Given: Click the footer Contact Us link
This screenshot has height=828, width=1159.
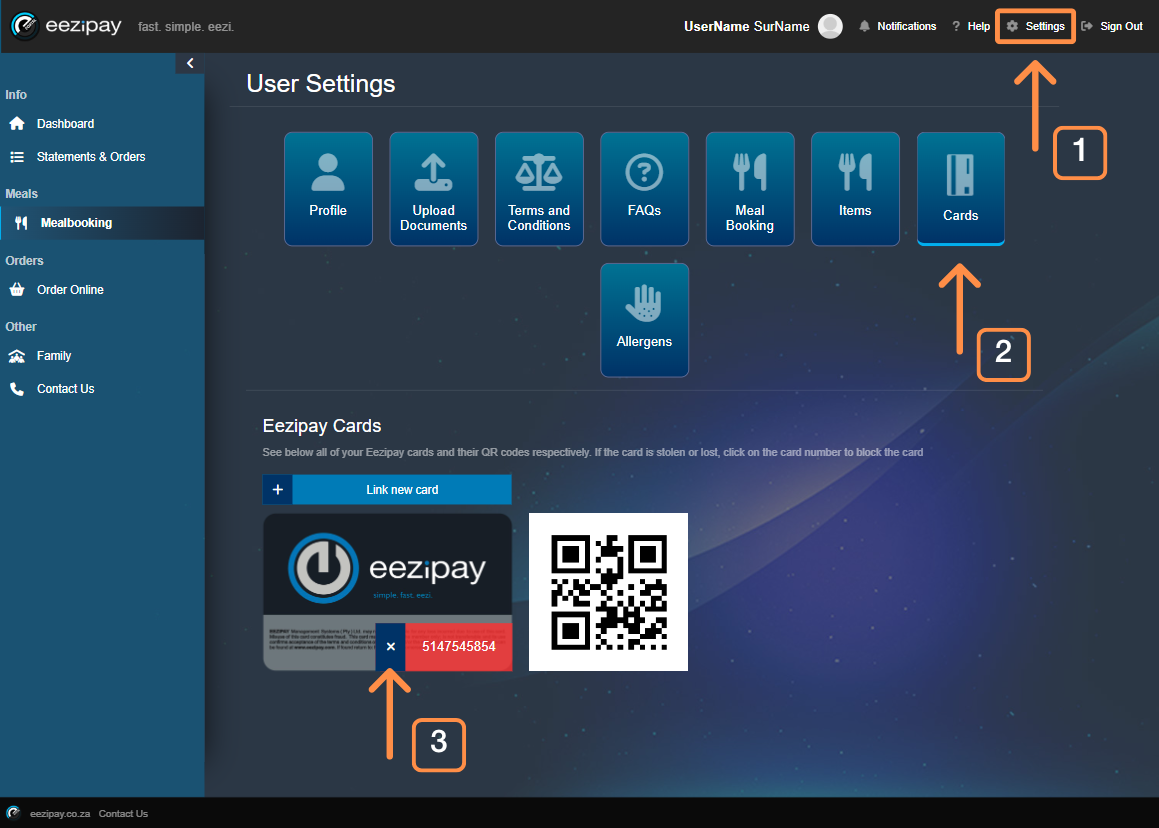Looking at the screenshot, I should click(x=123, y=814).
